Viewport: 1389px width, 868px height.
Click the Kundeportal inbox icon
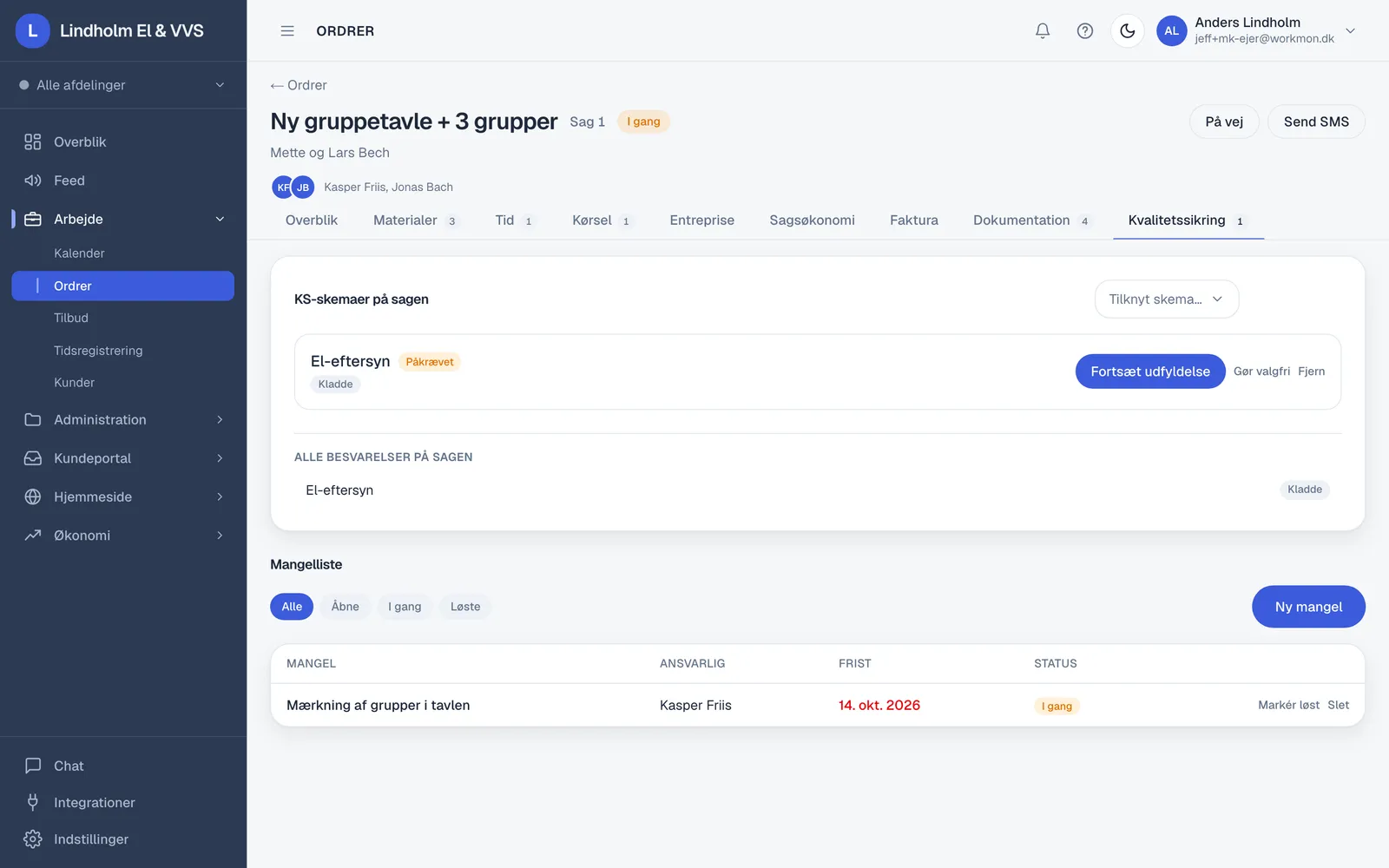click(x=33, y=458)
